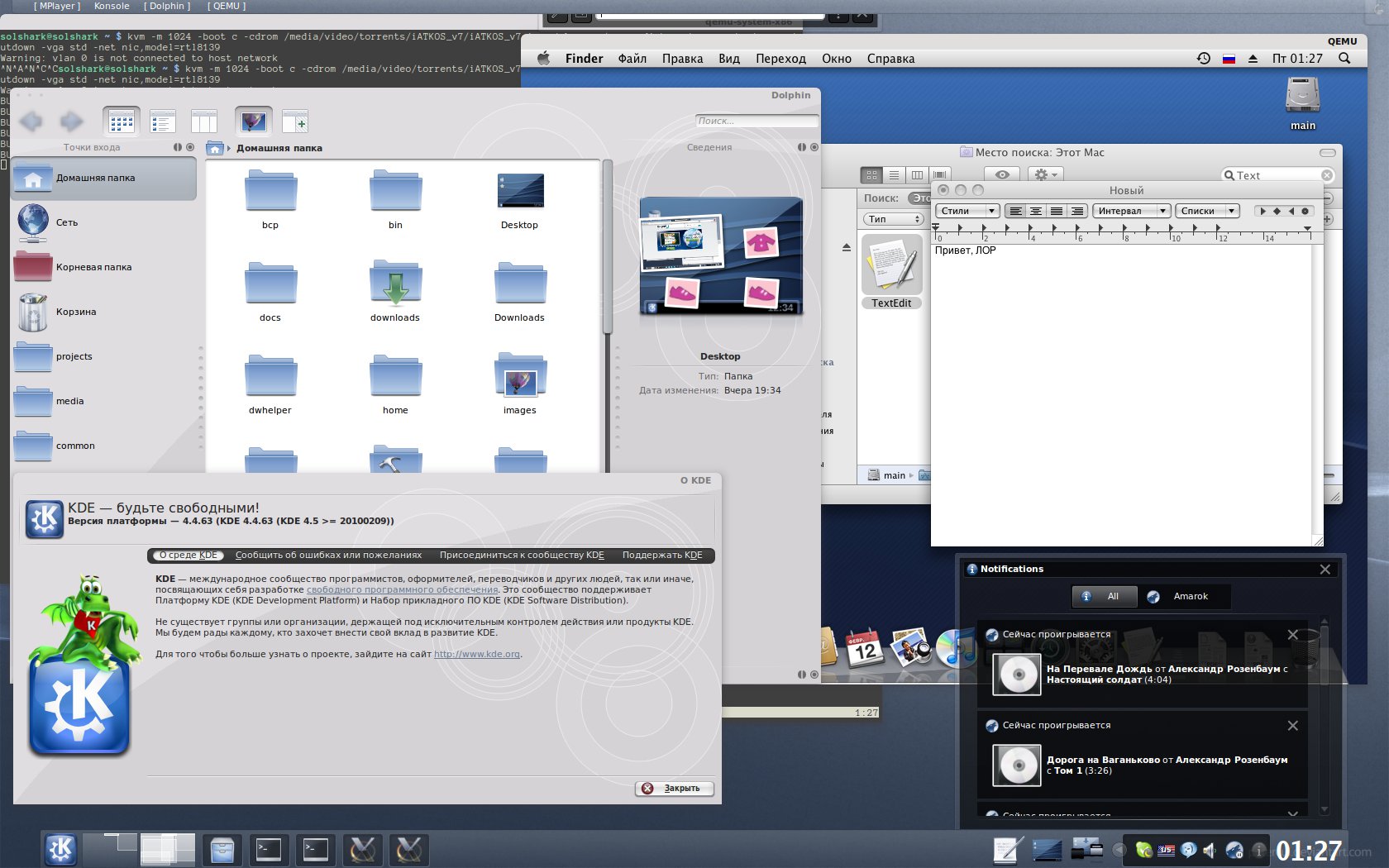Open the Правка menu in Finder
This screenshot has height=868, width=1389.
(683, 58)
